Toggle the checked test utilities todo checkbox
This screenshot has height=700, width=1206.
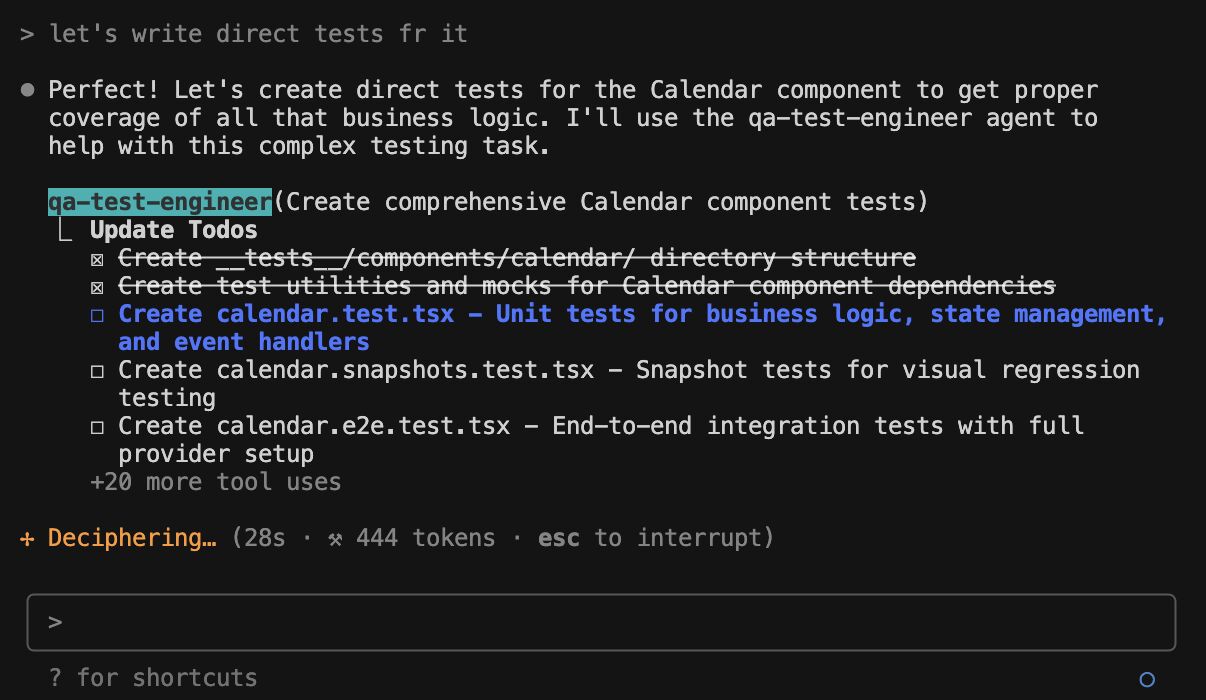click(97, 287)
